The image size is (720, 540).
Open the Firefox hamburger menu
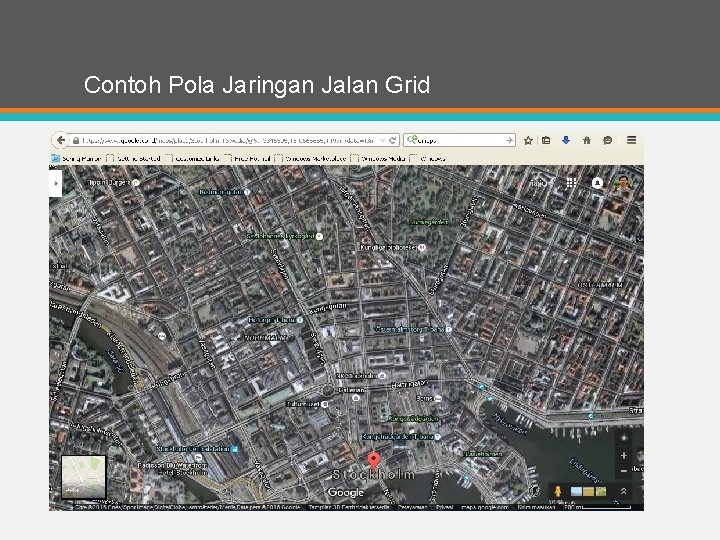631,140
